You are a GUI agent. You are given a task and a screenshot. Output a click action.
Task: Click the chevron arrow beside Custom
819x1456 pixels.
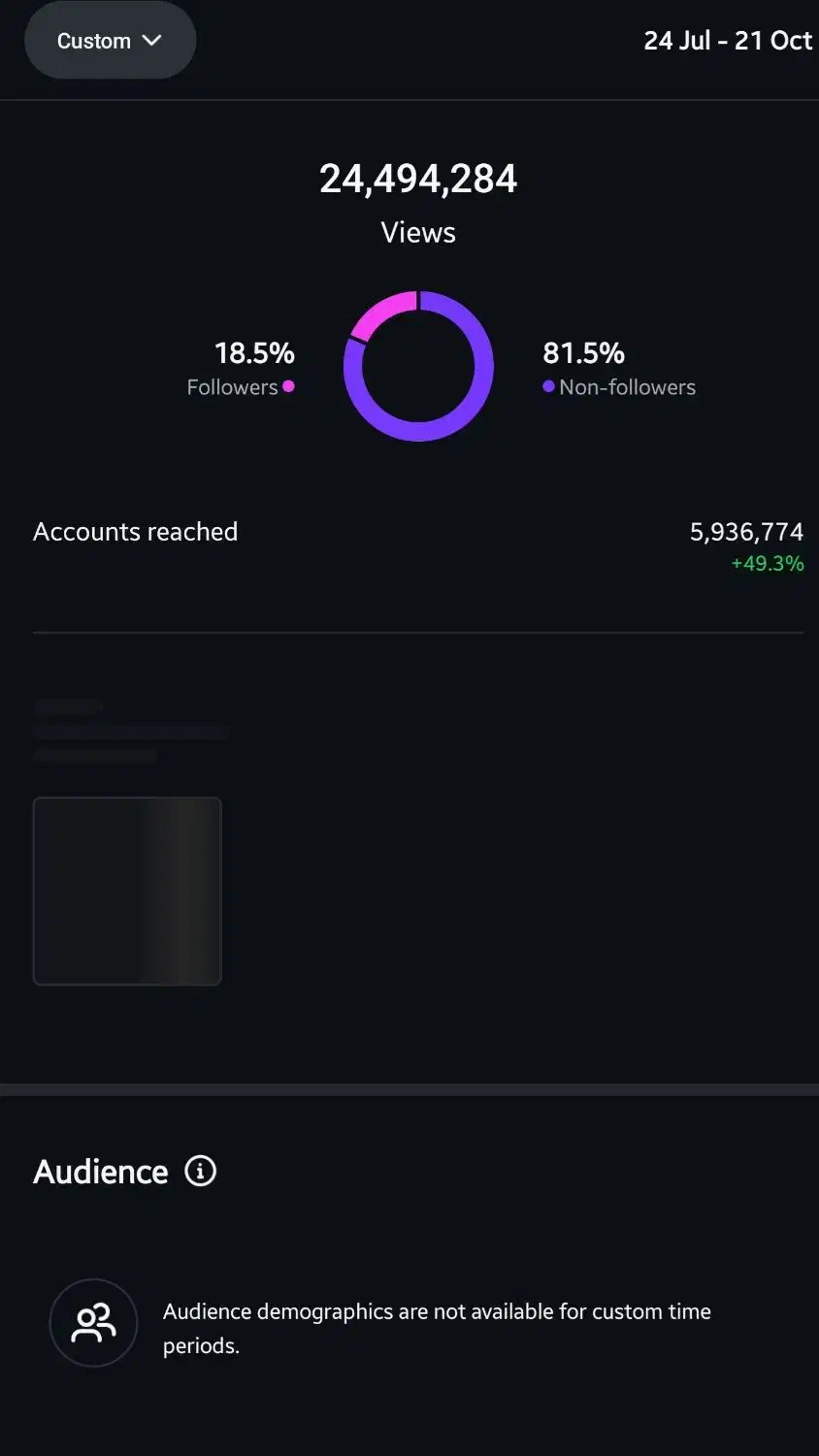click(x=151, y=41)
